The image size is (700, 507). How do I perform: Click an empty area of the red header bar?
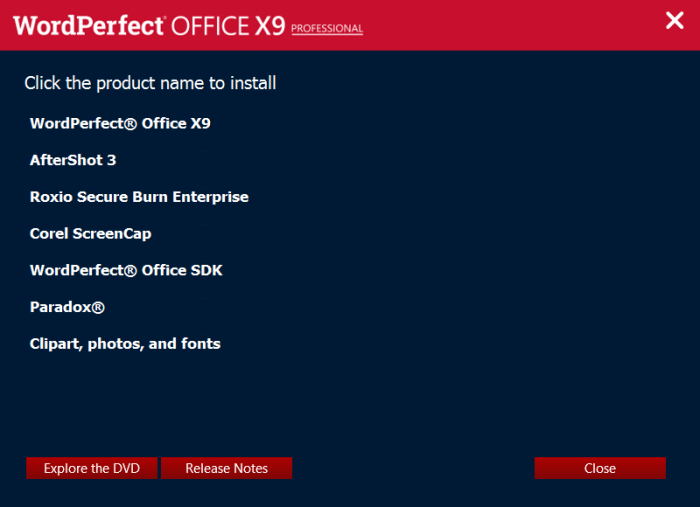tap(500, 25)
